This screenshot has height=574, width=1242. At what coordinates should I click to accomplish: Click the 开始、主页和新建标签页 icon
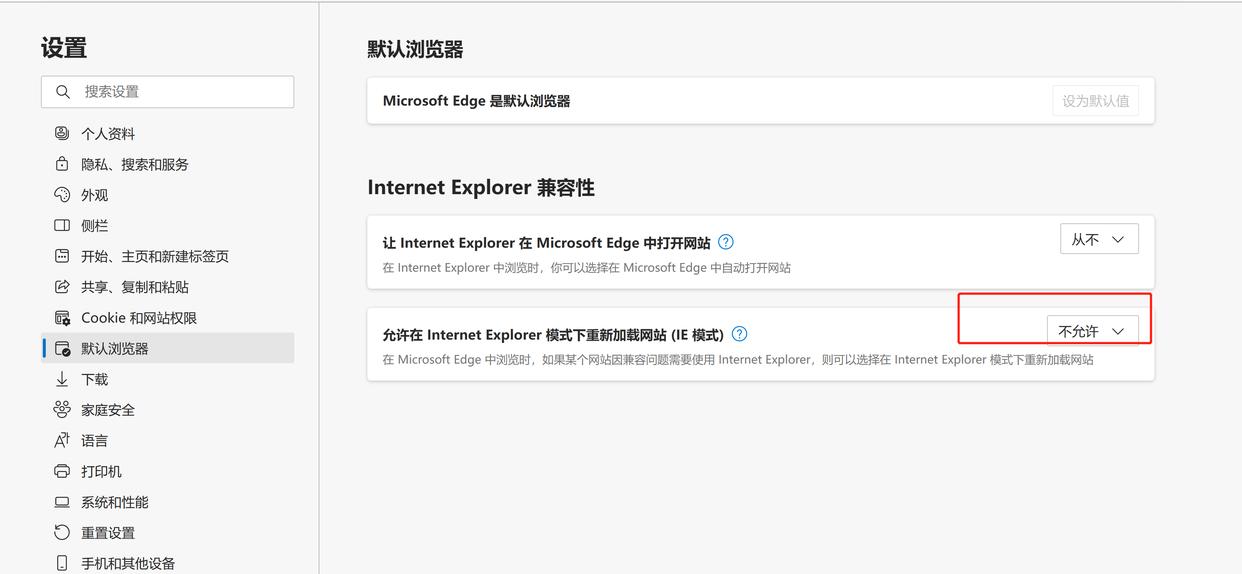[62, 256]
